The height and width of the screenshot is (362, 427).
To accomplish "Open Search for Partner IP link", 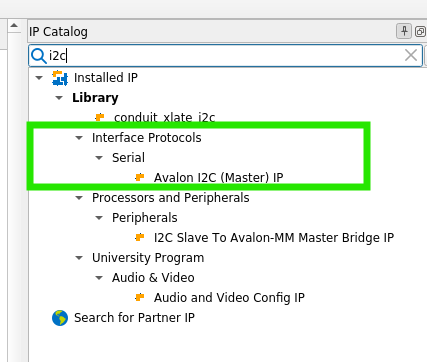I will (134, 318).
